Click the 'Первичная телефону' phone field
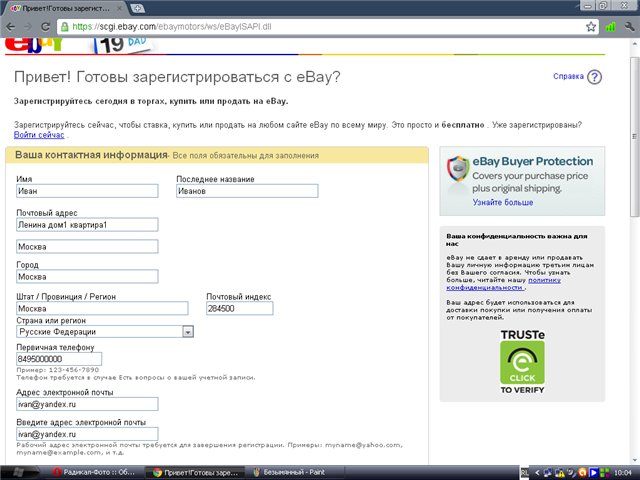The height and width of the screenshot is (480, 640). pos(59,359)
